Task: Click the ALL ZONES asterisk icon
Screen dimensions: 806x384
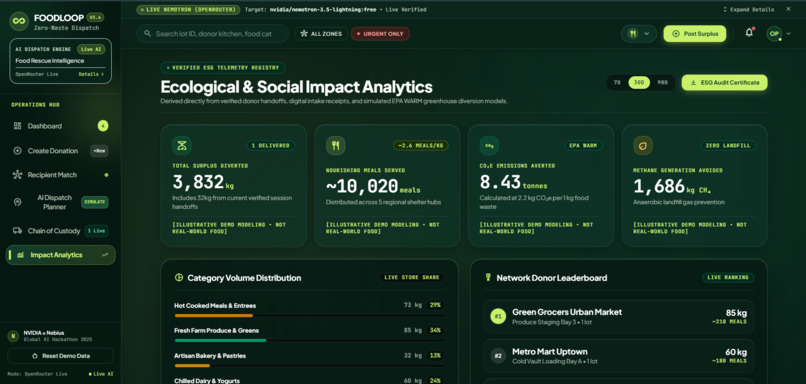Action: click(x=304, y=33)
